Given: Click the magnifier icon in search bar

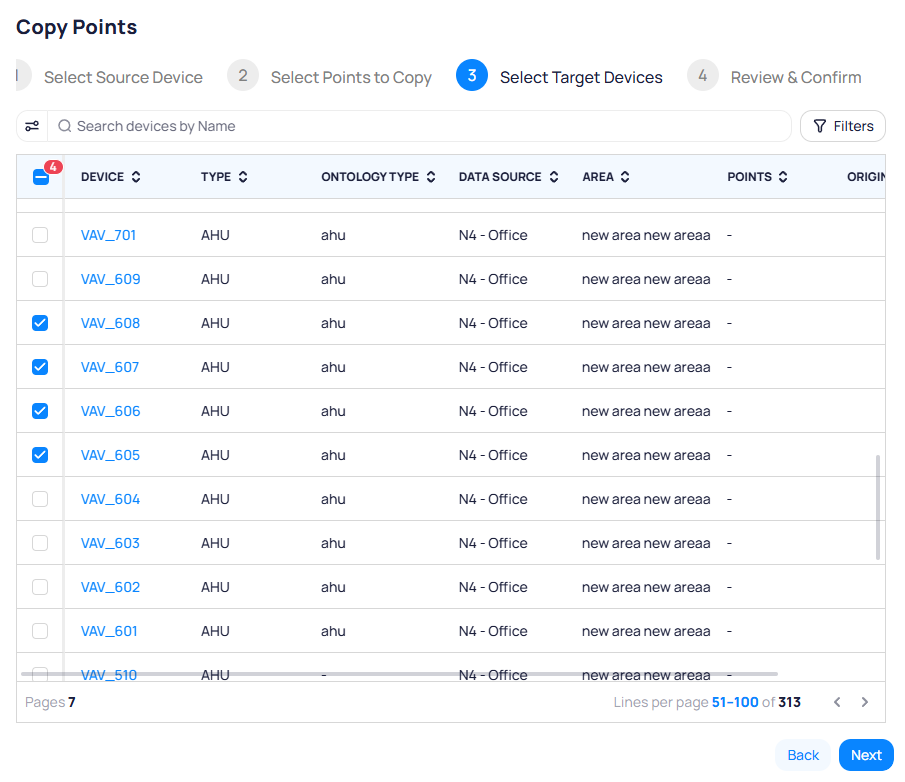Looking at the screenshot, I should pos(65,126).
